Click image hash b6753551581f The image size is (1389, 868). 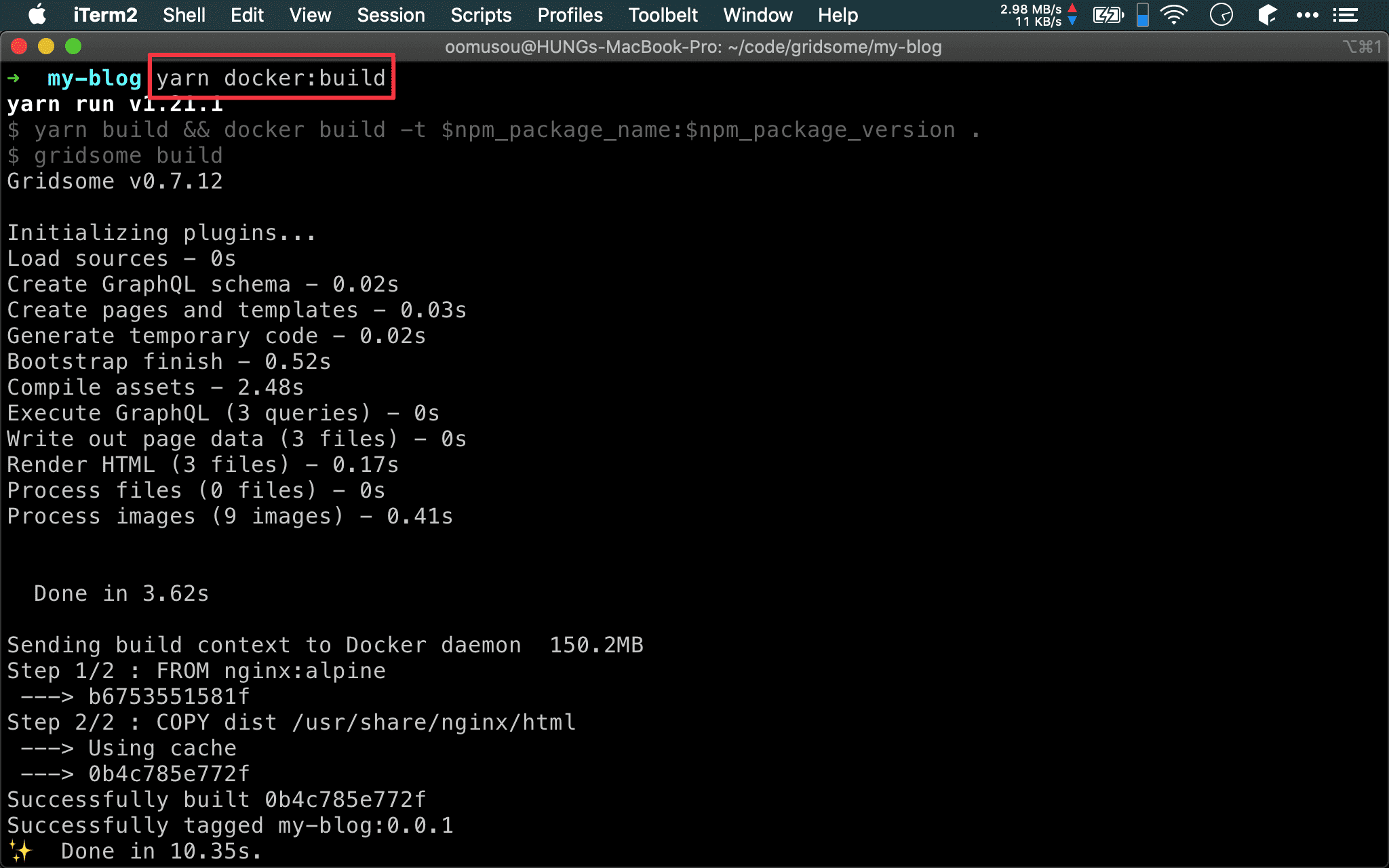169,697
